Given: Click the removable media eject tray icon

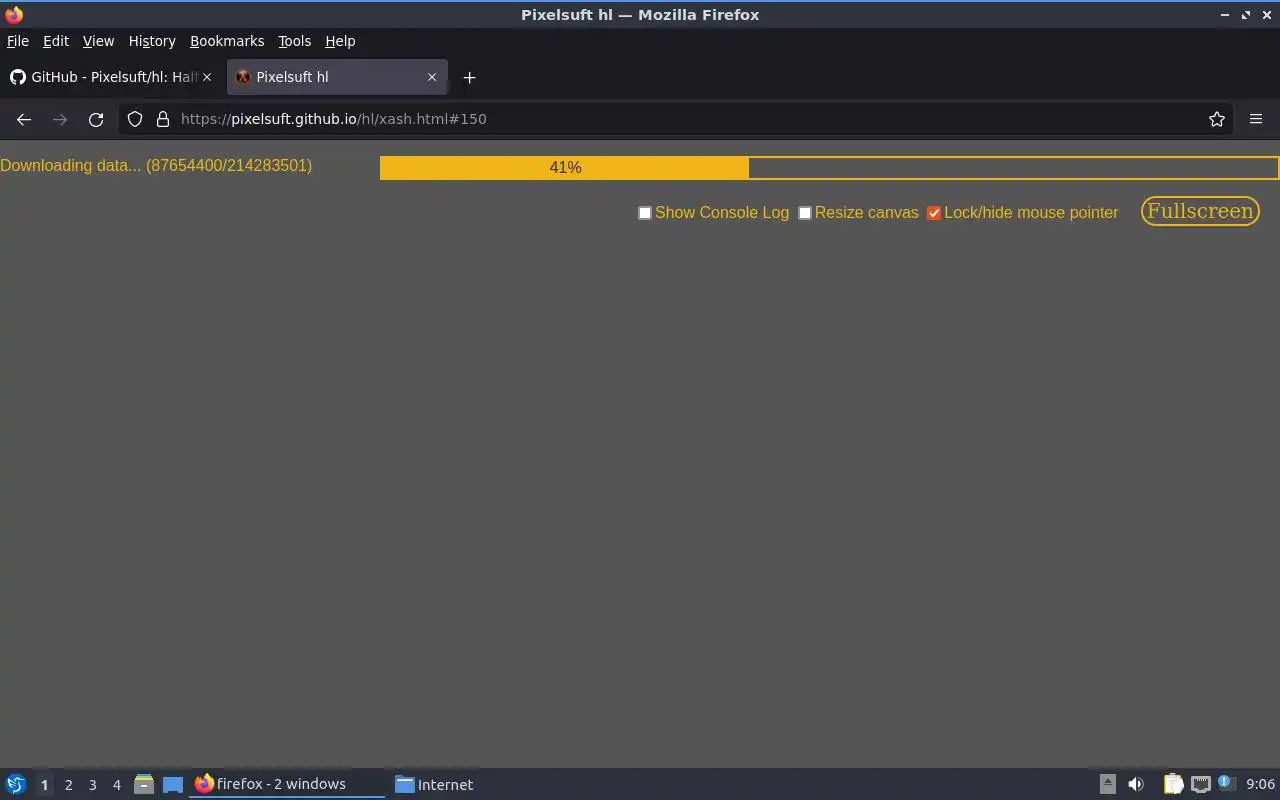Looking at the screenshot, I should [x=1107, y=784].
